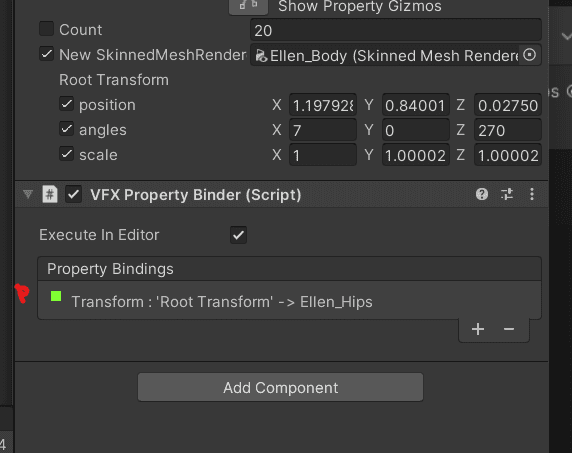Select the Root Transform to Ellen_Hips binding
This screenshot has width=572, height=453.
pos(290,301)
